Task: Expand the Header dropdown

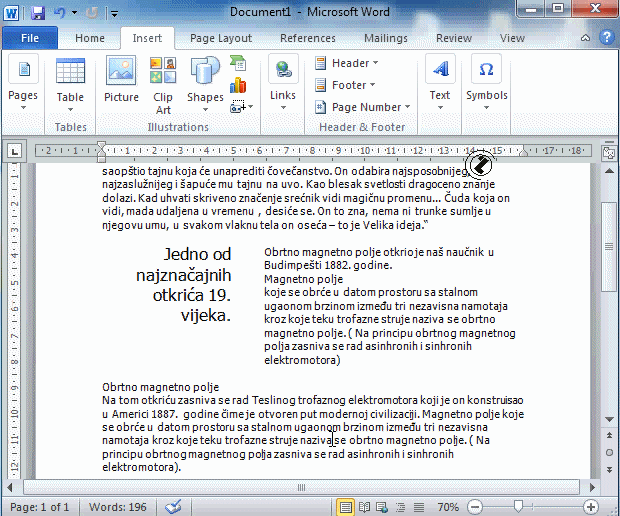Action: pyautogui.click(x=345, y=63)
